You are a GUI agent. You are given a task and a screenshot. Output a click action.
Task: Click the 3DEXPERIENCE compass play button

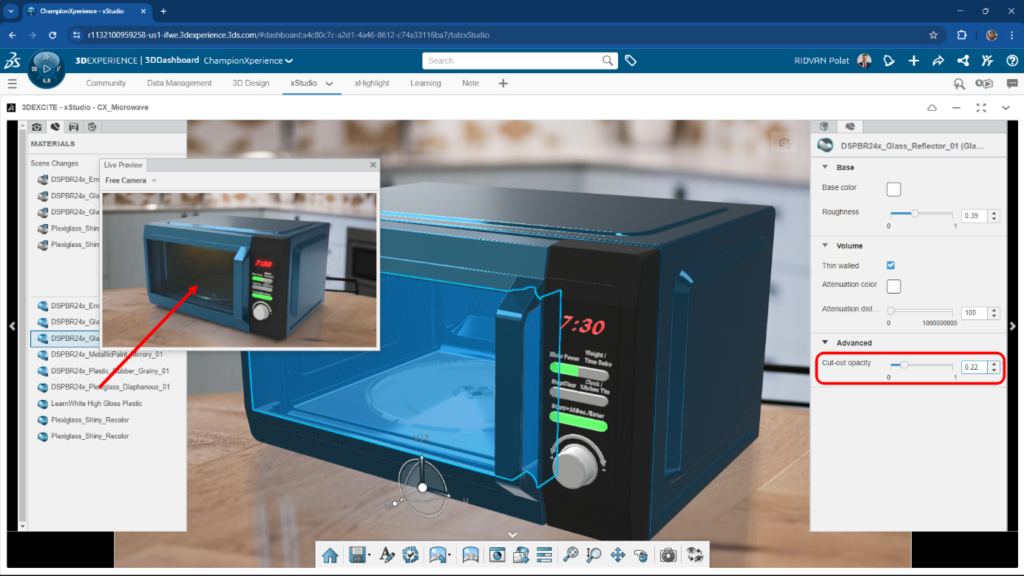[x=46, y=69]
